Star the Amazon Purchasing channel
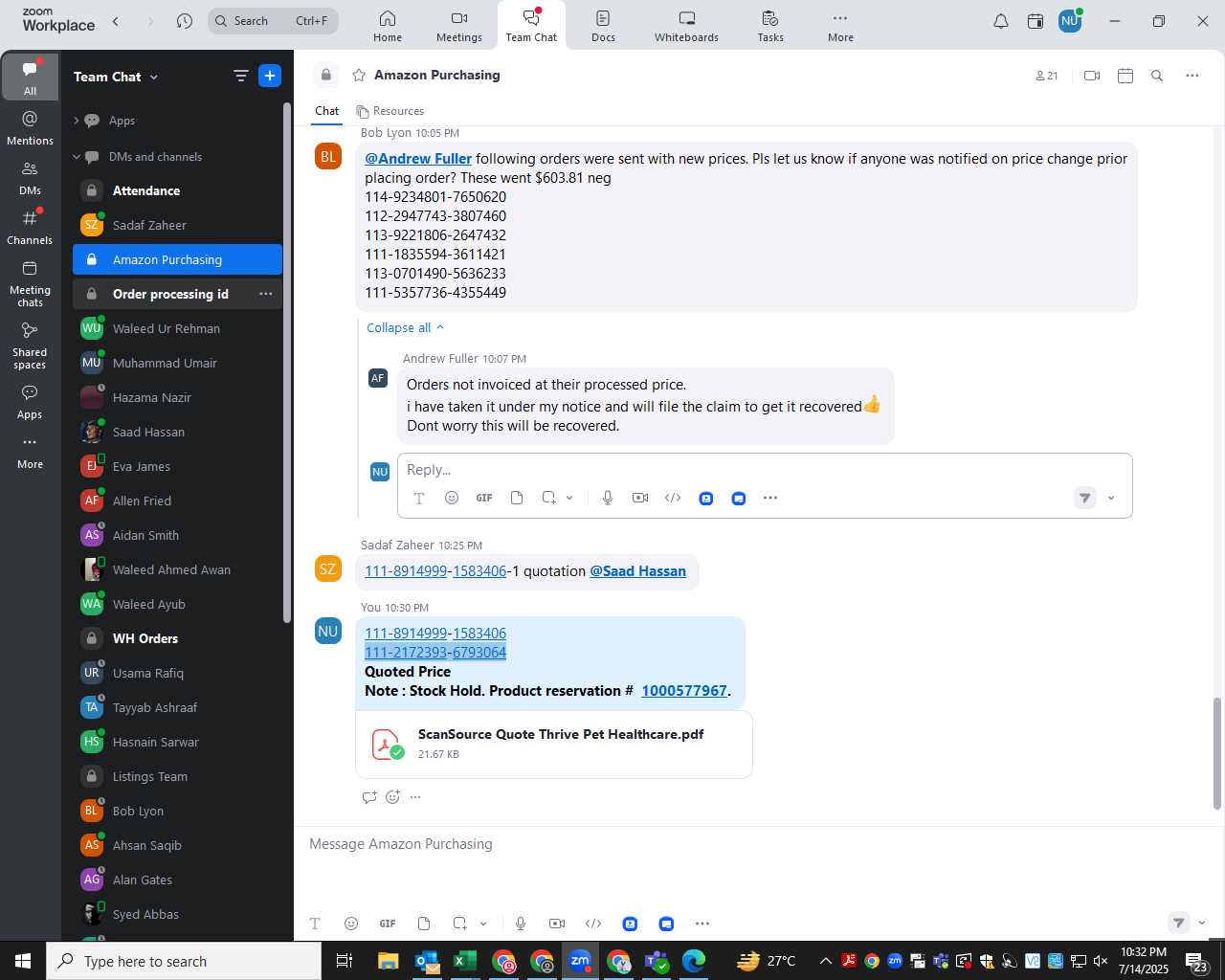Screen dimensions: 1225x980 (x=359, y=75)
